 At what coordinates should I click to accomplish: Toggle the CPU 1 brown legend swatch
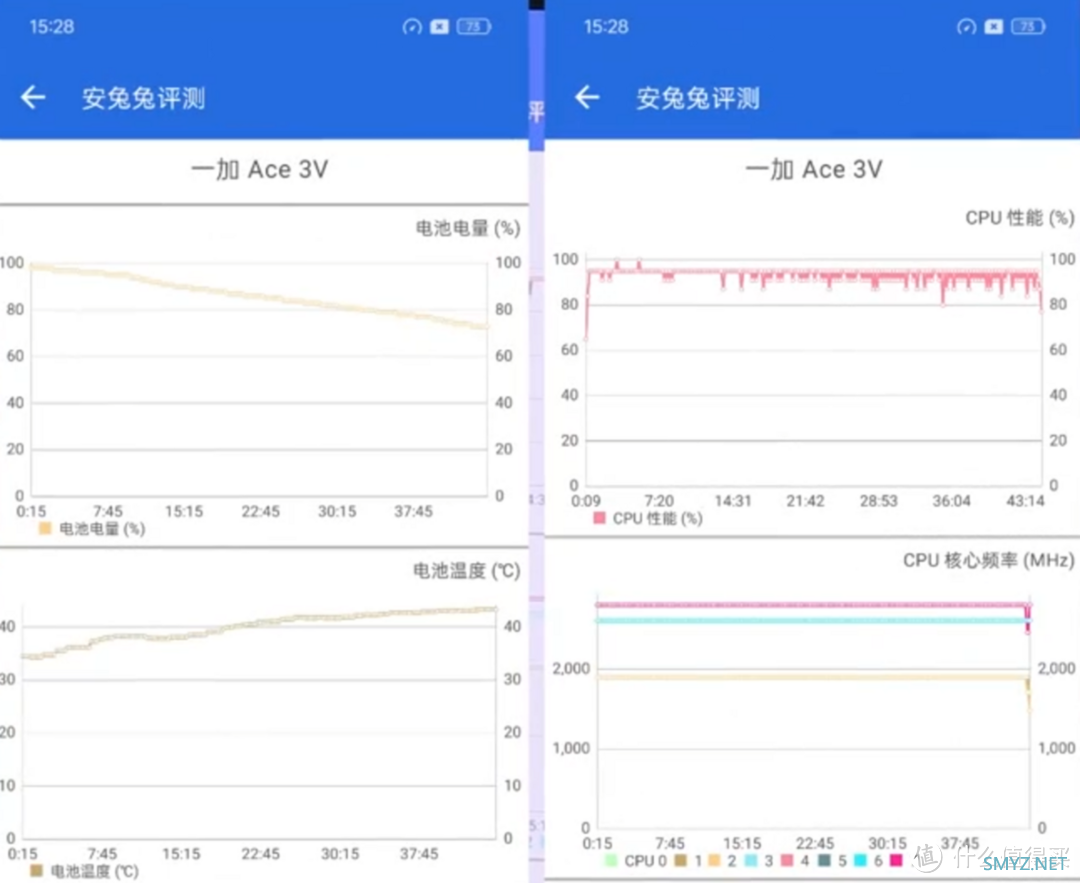coord(681,860)
